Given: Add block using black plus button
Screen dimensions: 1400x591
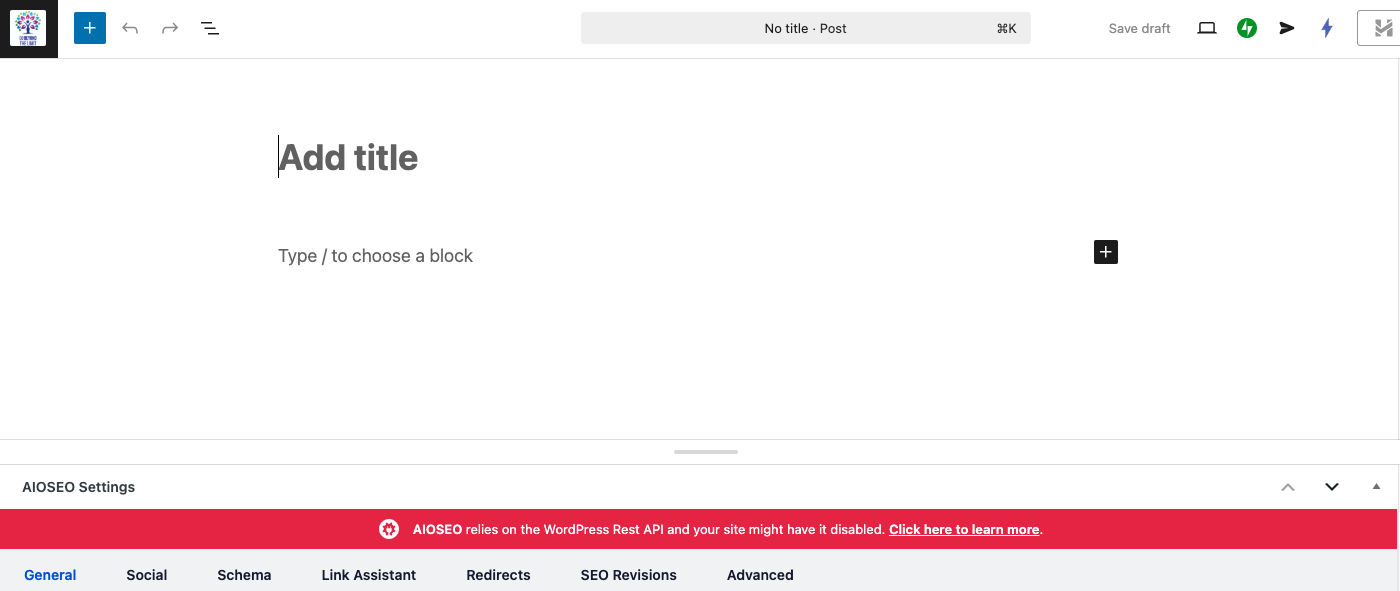Looking at the screenshot, I should [1105, 252].
